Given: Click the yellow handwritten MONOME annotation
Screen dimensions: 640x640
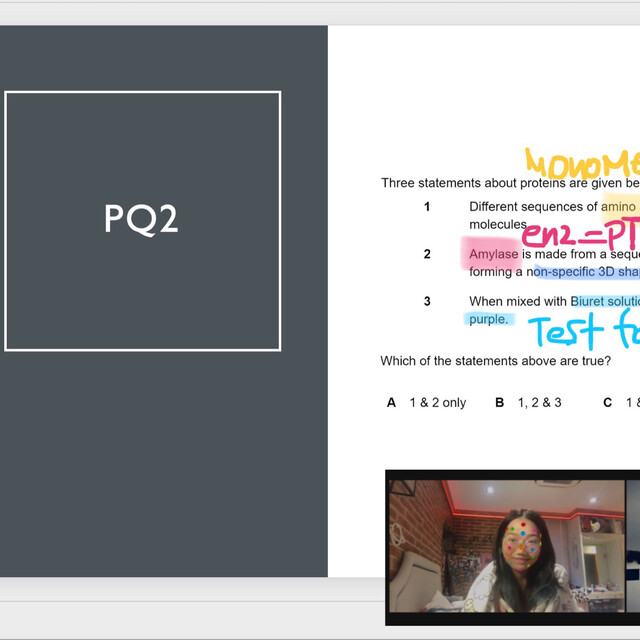Looking at the screenshot, I should coord(582,162).
